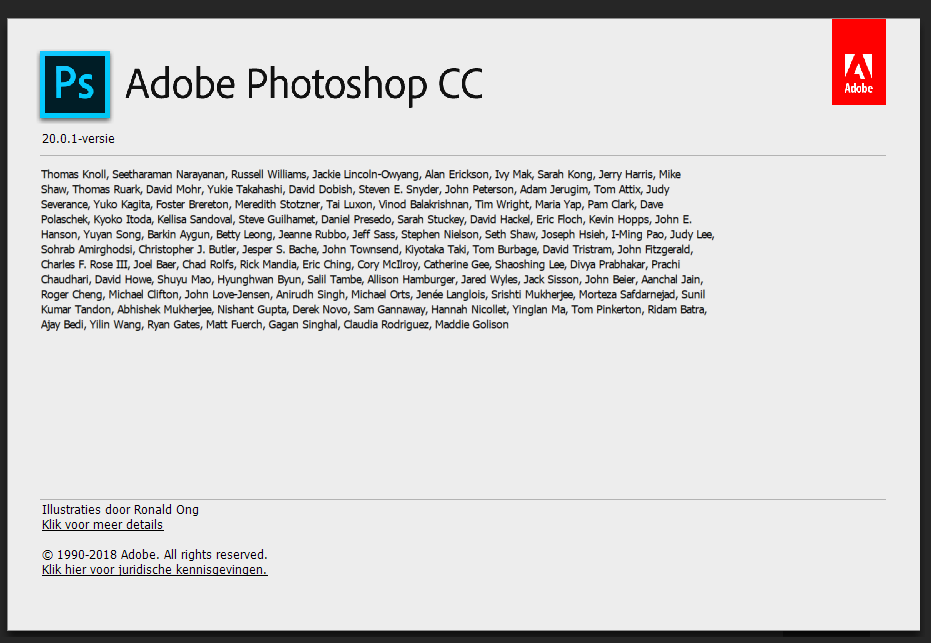Click the name 'Daniel Presedo' in credits
931x643 pixels.
click(356, 220)
